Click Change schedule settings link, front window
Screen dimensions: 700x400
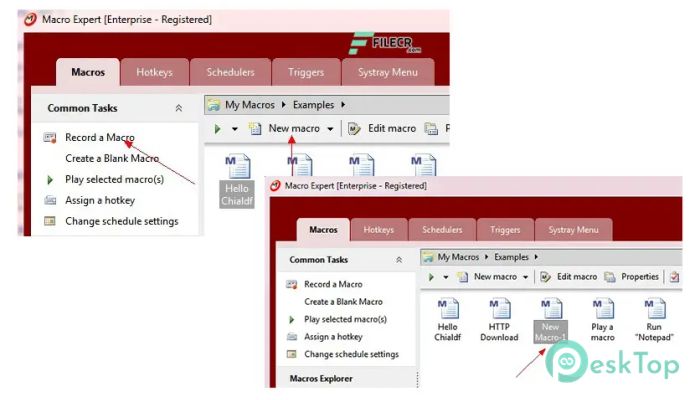(x=351, y=354)
